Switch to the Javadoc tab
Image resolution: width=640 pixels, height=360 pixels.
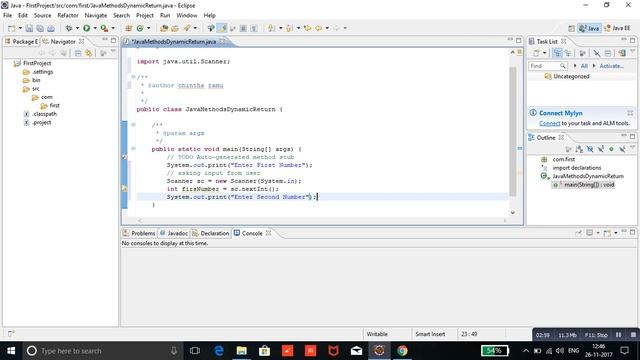[x=173, y=233]
